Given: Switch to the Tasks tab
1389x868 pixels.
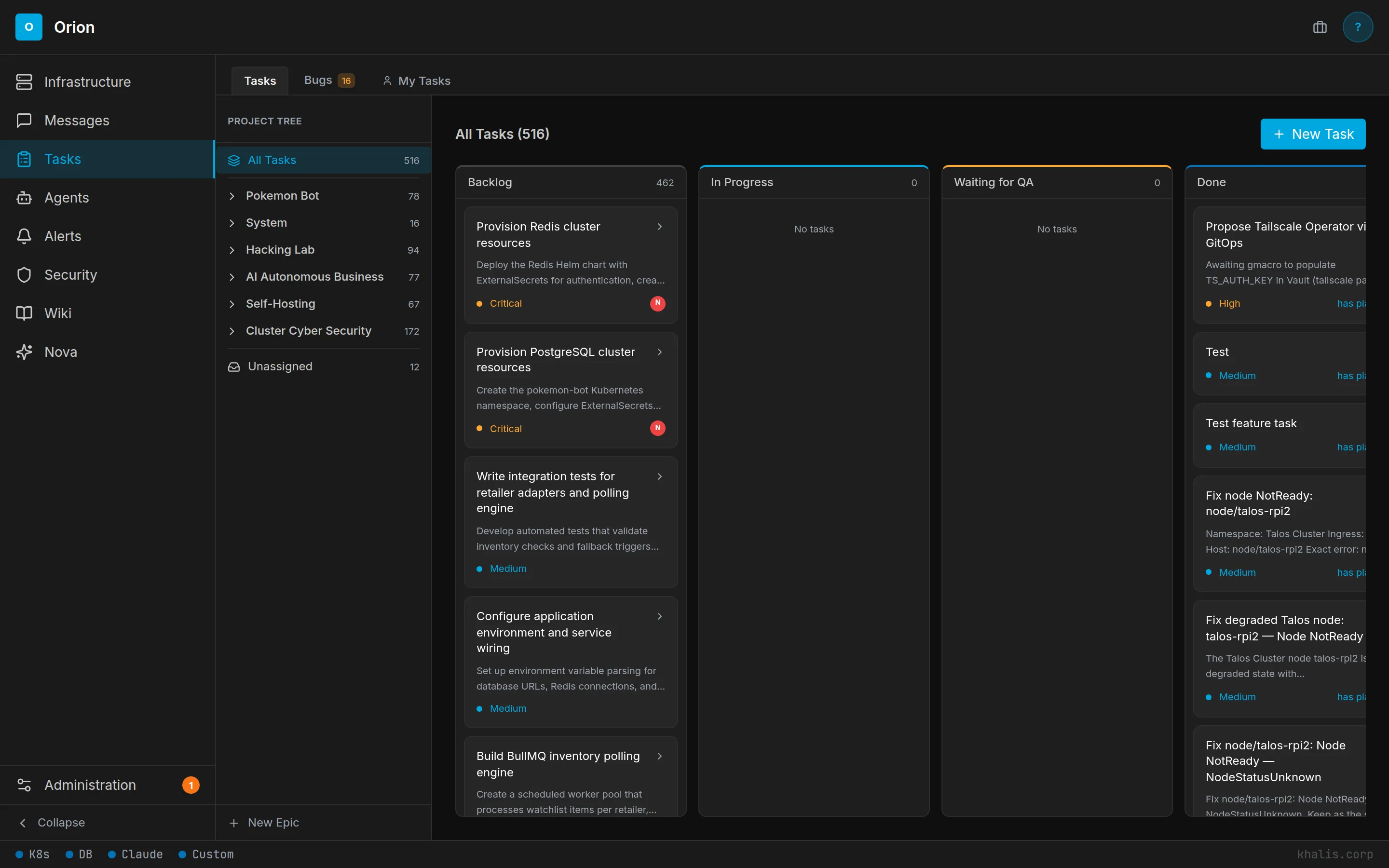Looking at the screenshot, I should click(x=260, y=81).
